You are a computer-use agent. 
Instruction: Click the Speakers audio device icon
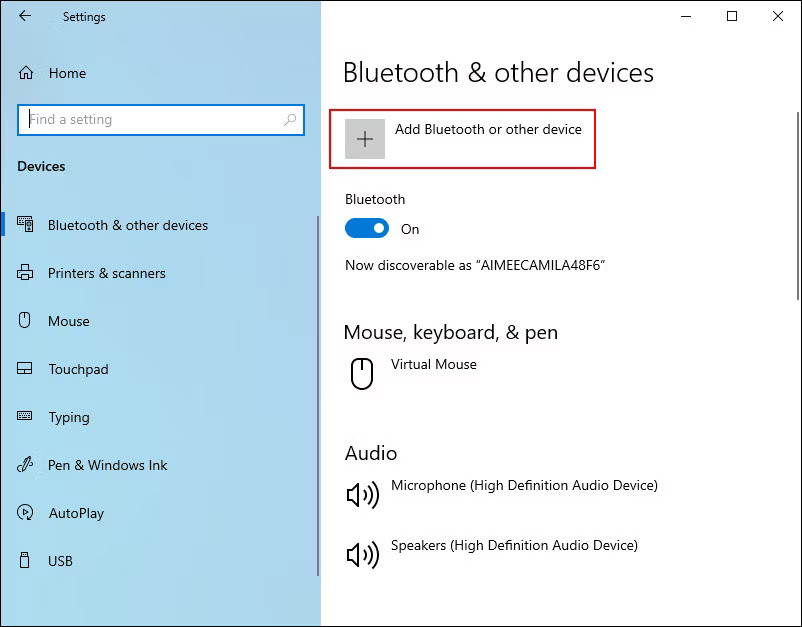click(x=362, y=554)
